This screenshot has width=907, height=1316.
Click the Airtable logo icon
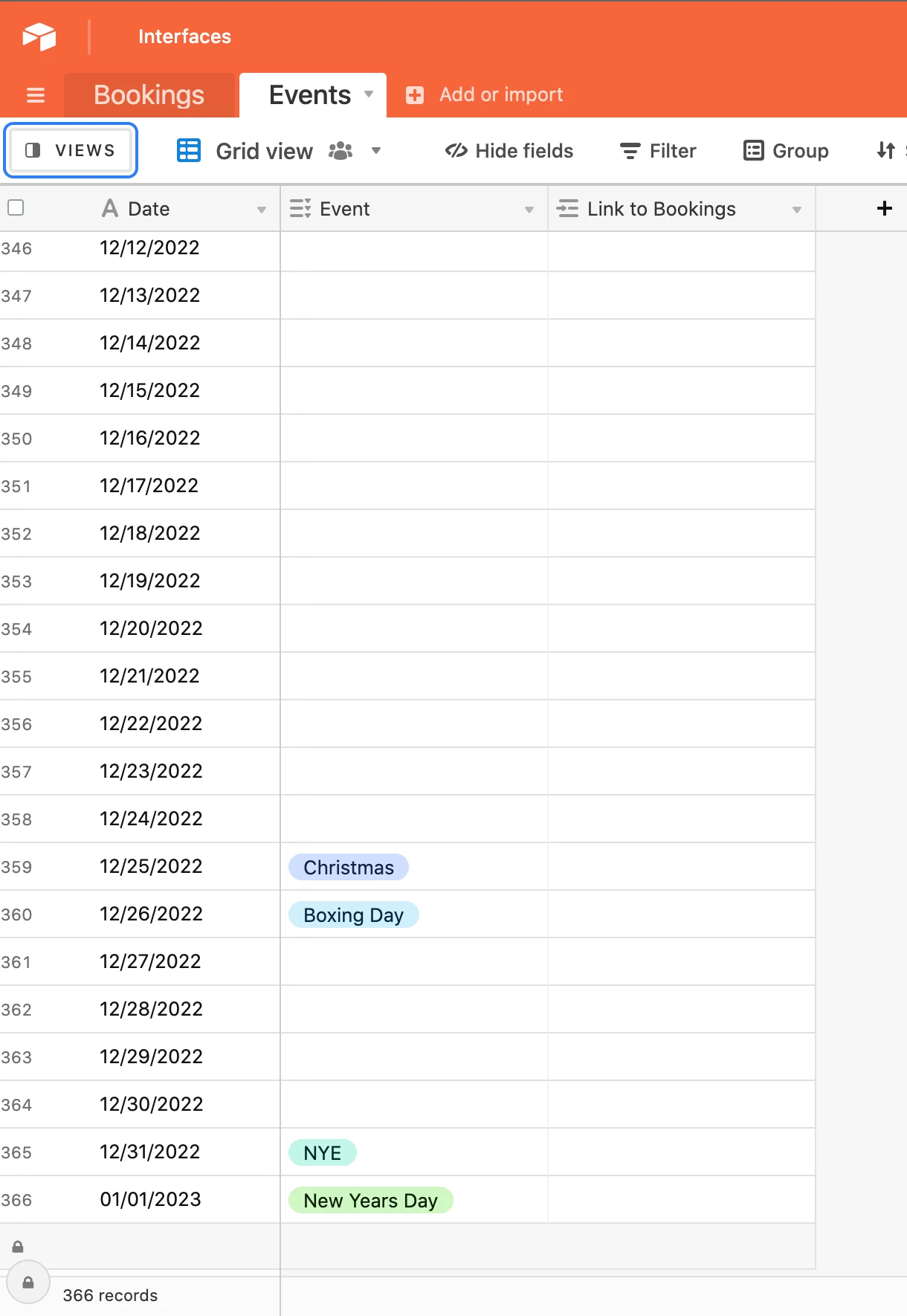coord(39,36)
